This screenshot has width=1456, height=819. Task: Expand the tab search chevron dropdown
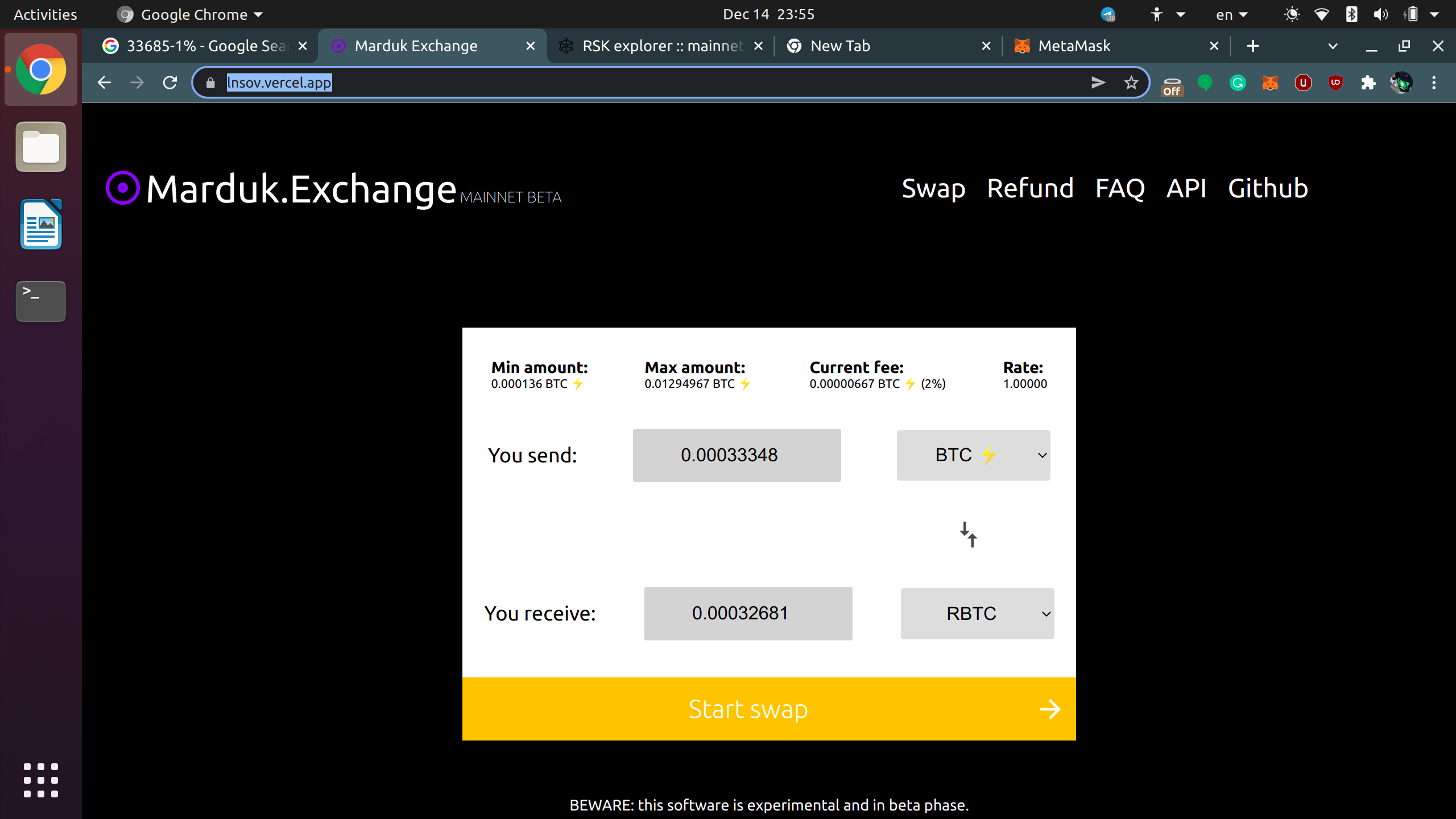(1333, 46)
